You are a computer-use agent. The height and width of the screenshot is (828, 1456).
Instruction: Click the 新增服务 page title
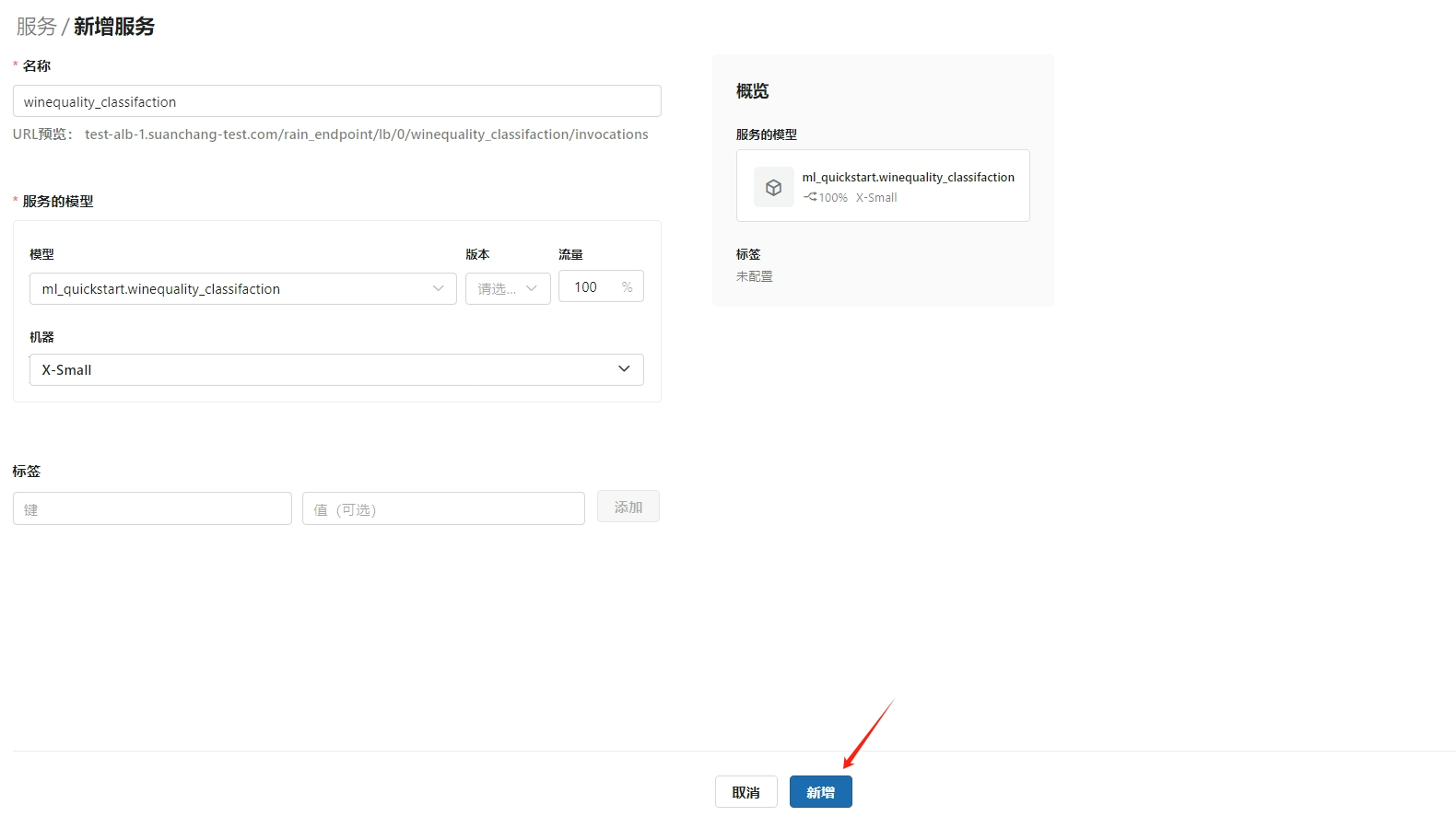tap(114, 27)
